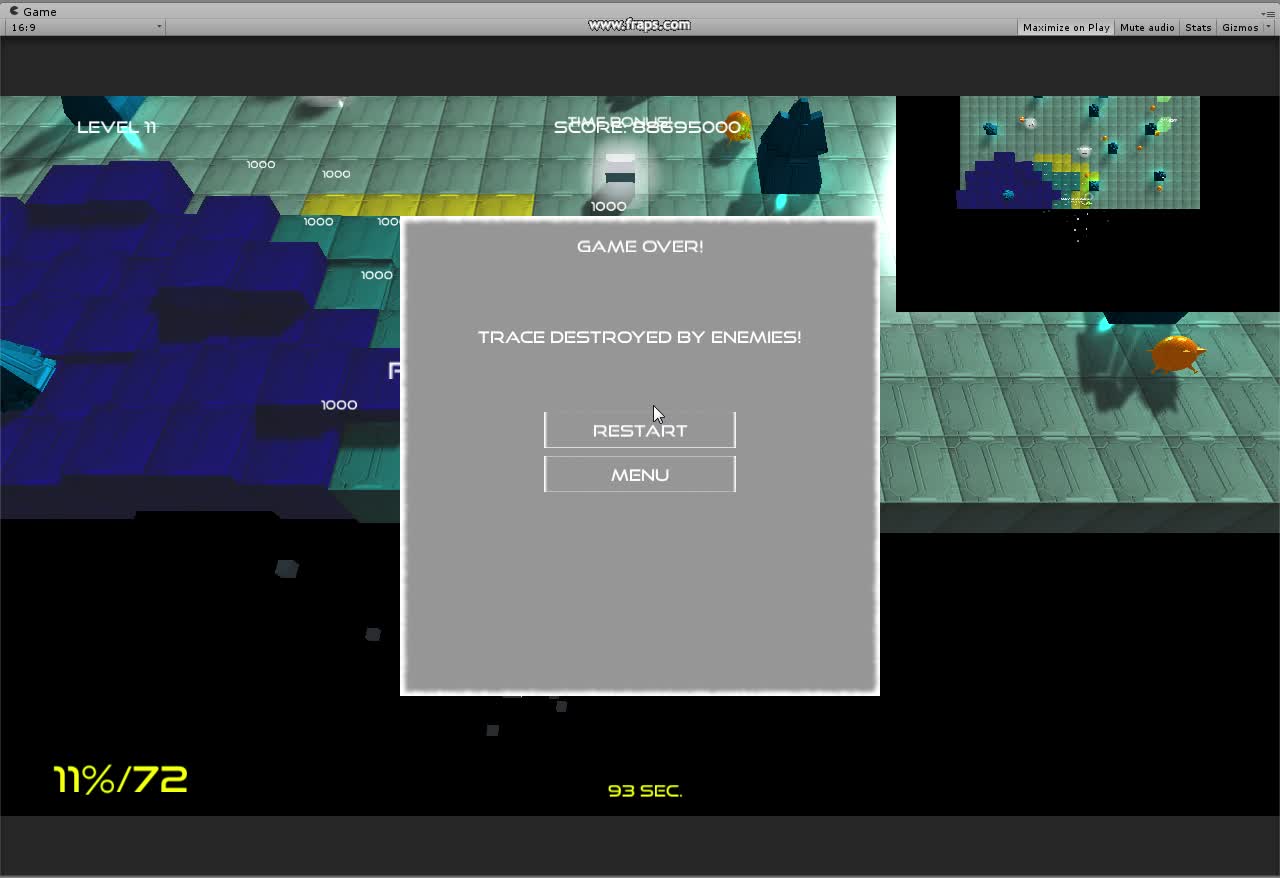Click the GAME OVER! heading
Viewport: 1280px width, 878px height.
click(x=640, y=246)
